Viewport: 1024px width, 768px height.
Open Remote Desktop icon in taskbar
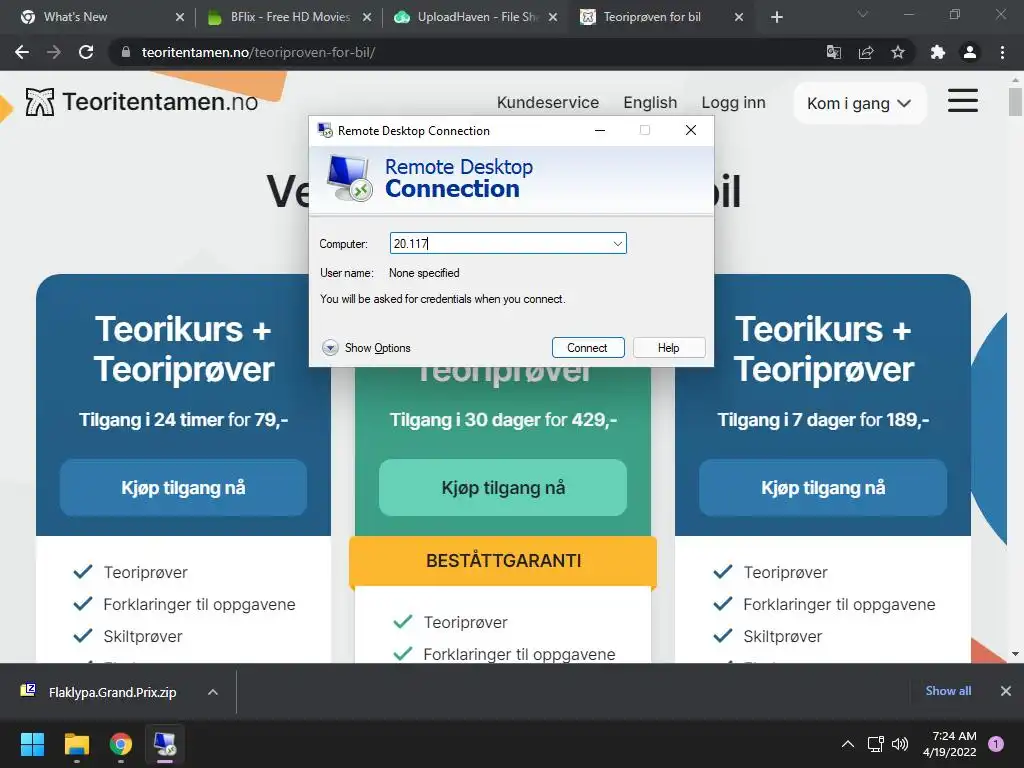(x=165, y=744)
